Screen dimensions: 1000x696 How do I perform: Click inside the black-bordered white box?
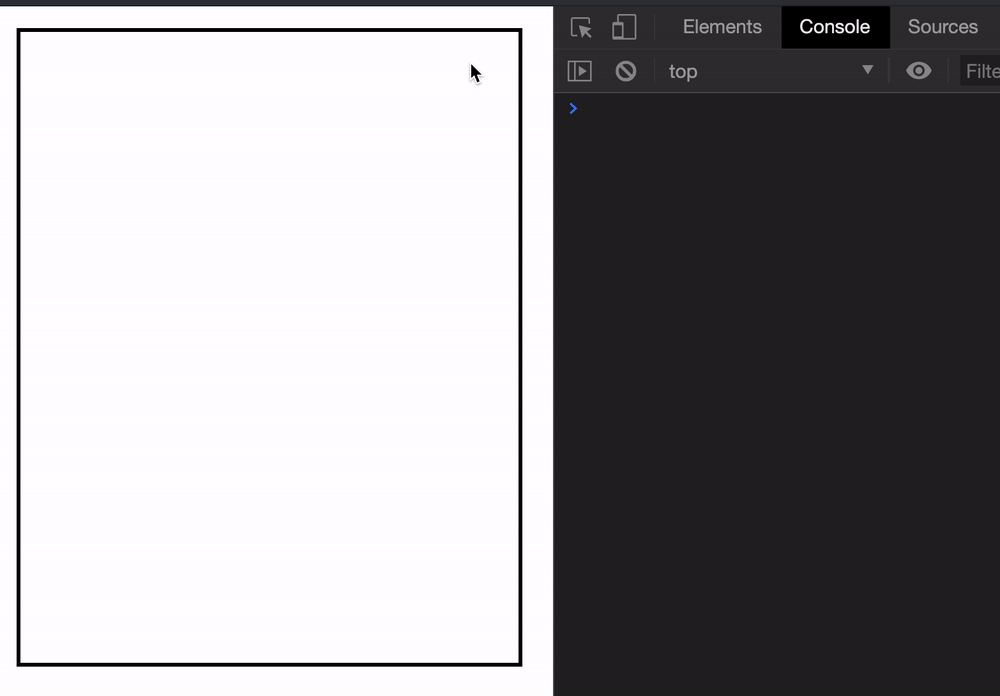[270, 350]
